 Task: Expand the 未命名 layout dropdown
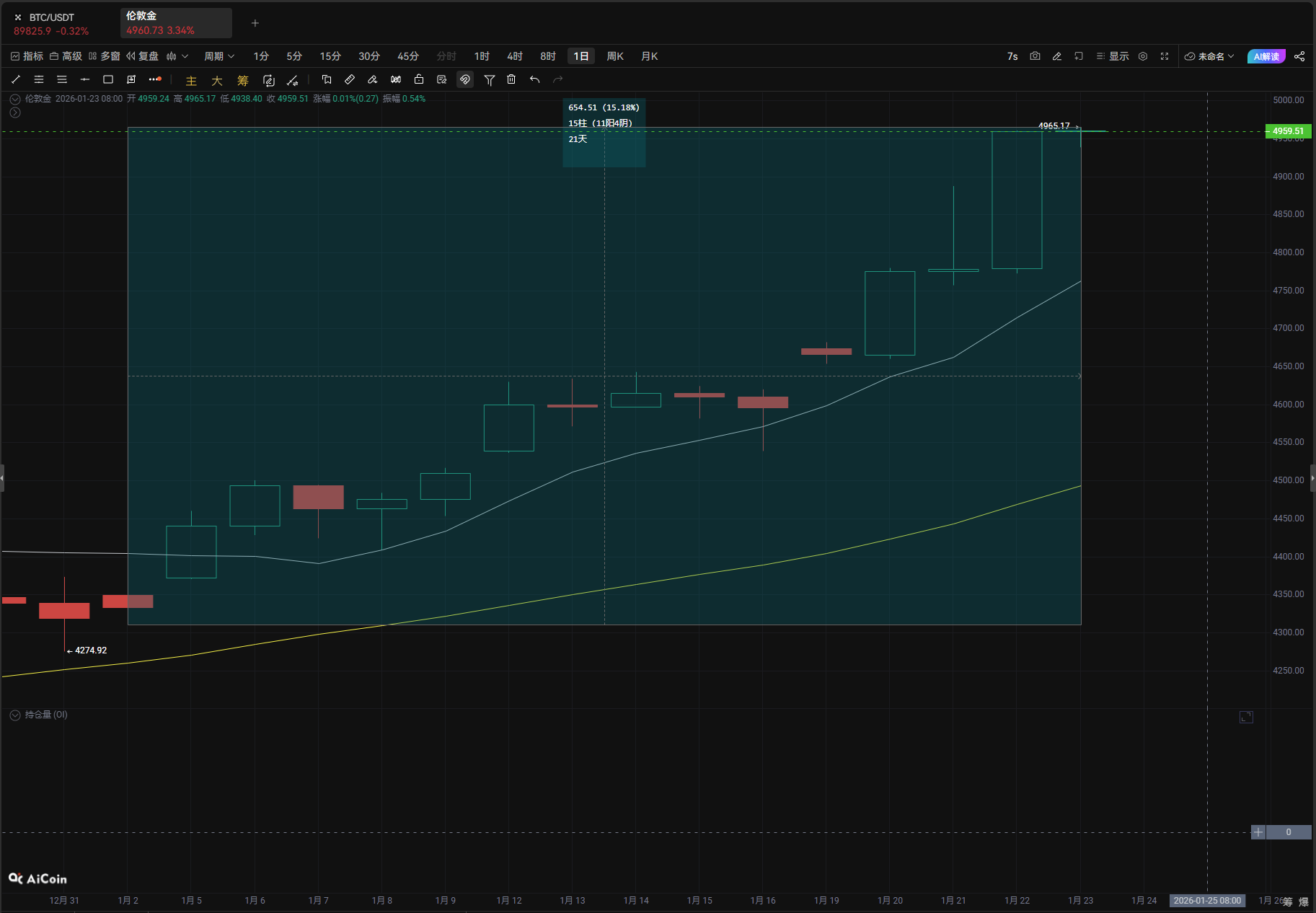(1209, 56)
